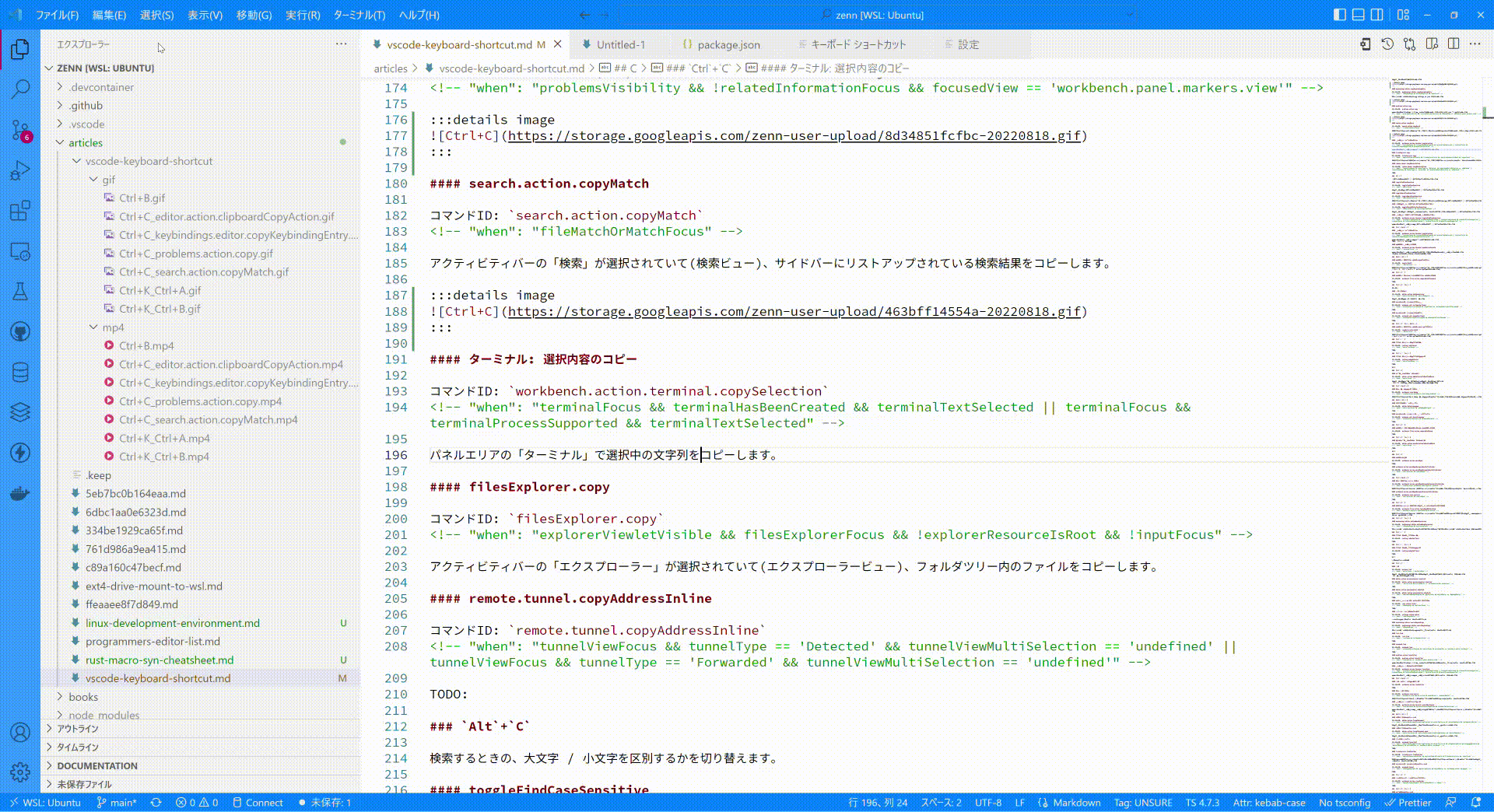
Task: Click line number 196 in the gutter
Action: pyautogui.click(x=396, y=455)
